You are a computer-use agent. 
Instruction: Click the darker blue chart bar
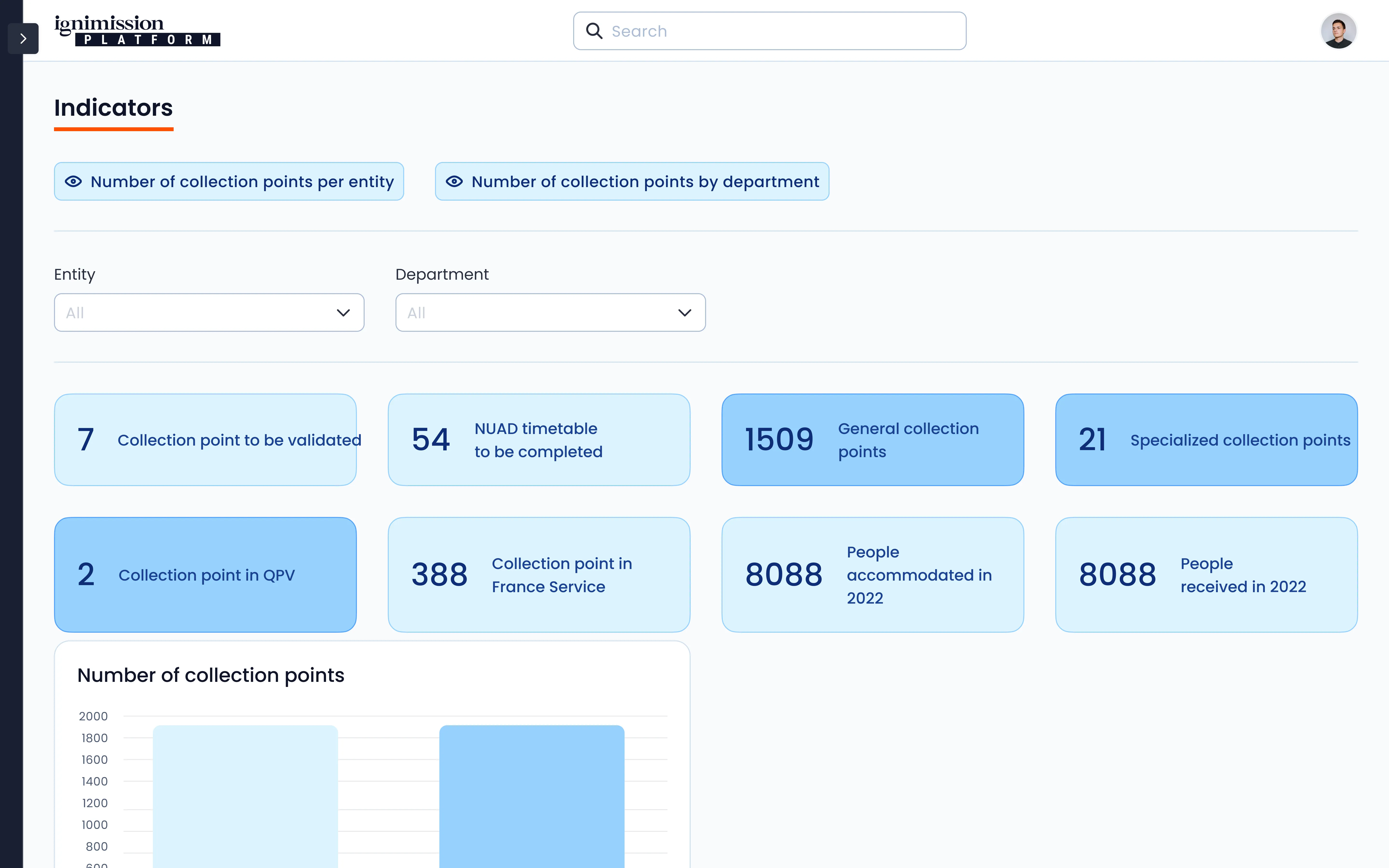click(531, 797)
